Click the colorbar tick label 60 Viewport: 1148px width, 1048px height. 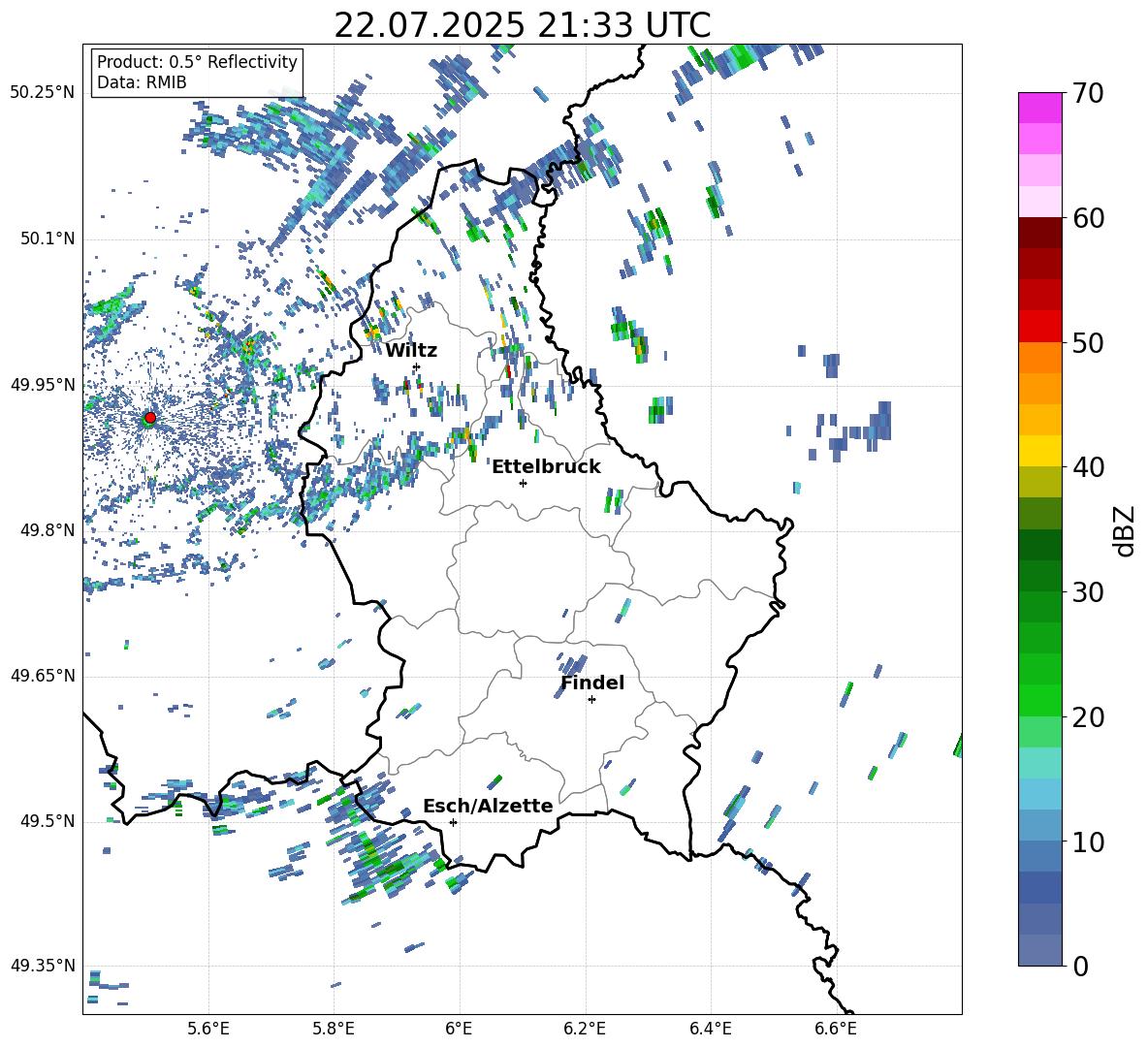(1087, 218)
